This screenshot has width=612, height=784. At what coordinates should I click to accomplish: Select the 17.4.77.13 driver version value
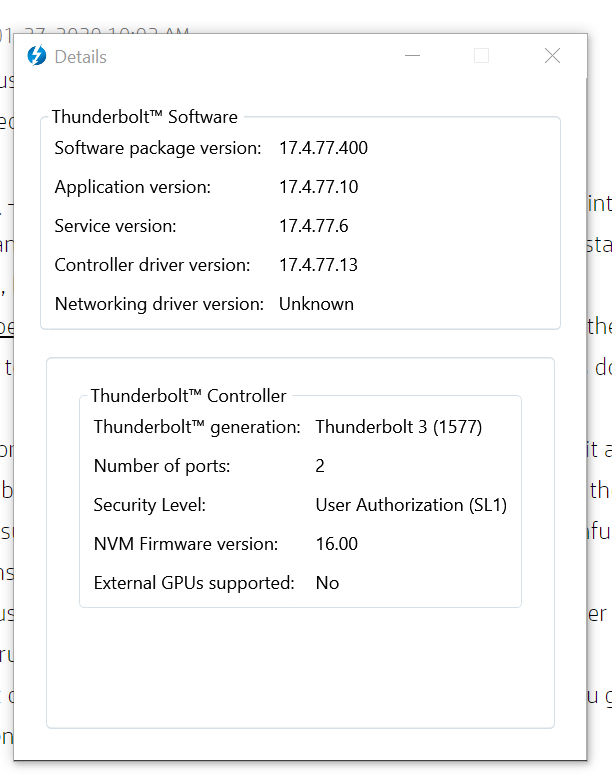318,265
